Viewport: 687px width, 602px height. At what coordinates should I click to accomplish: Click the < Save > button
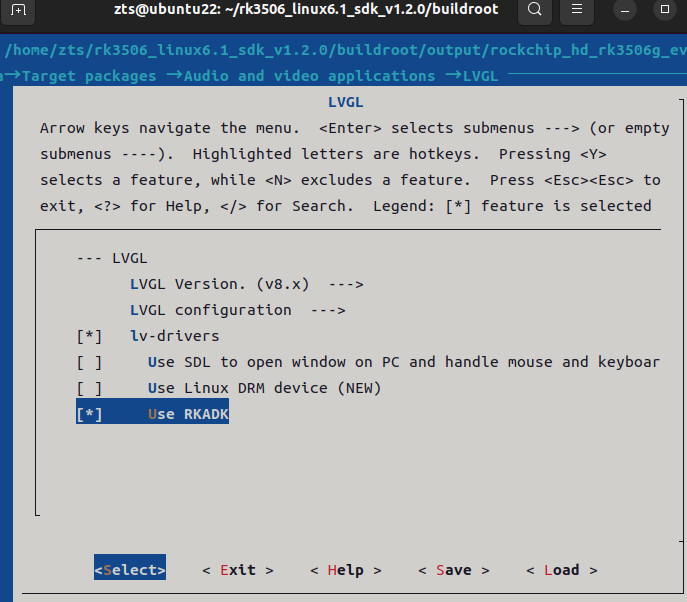[454, 570]
